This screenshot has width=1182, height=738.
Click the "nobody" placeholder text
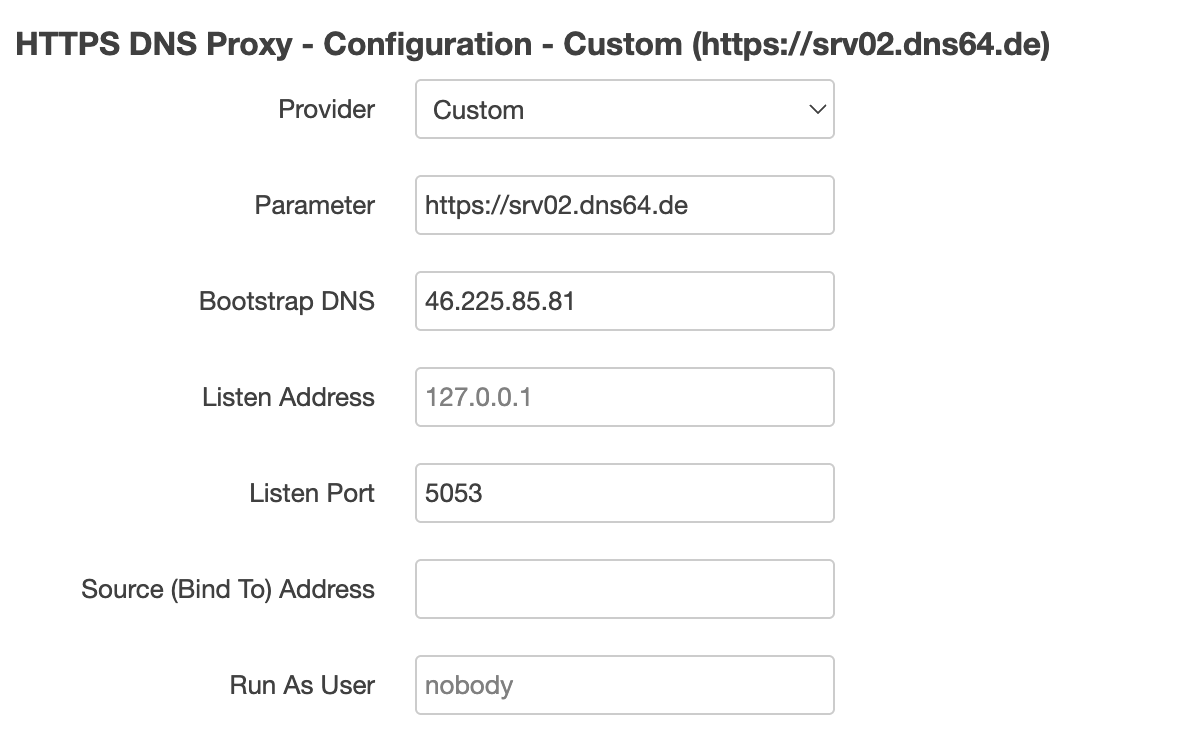pyautogui.click(x=468, y=685)
